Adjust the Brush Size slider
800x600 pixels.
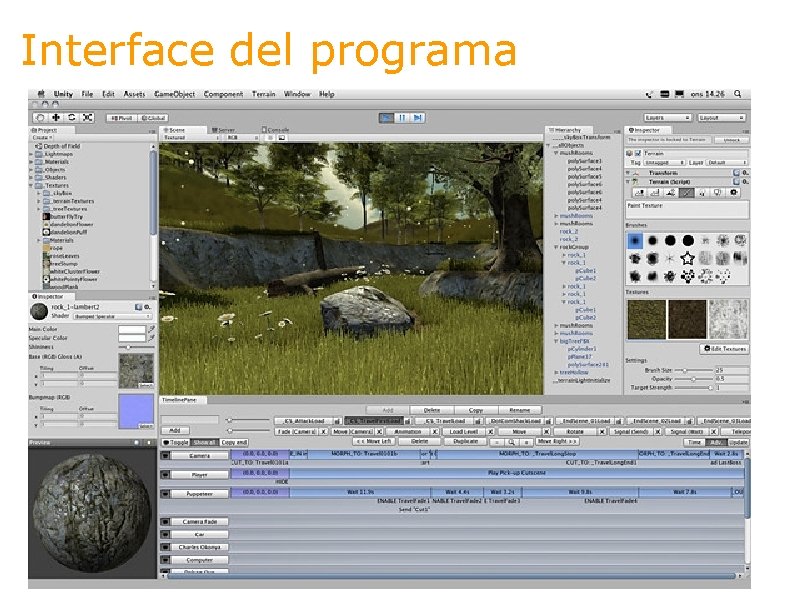[x=694, y=370]
